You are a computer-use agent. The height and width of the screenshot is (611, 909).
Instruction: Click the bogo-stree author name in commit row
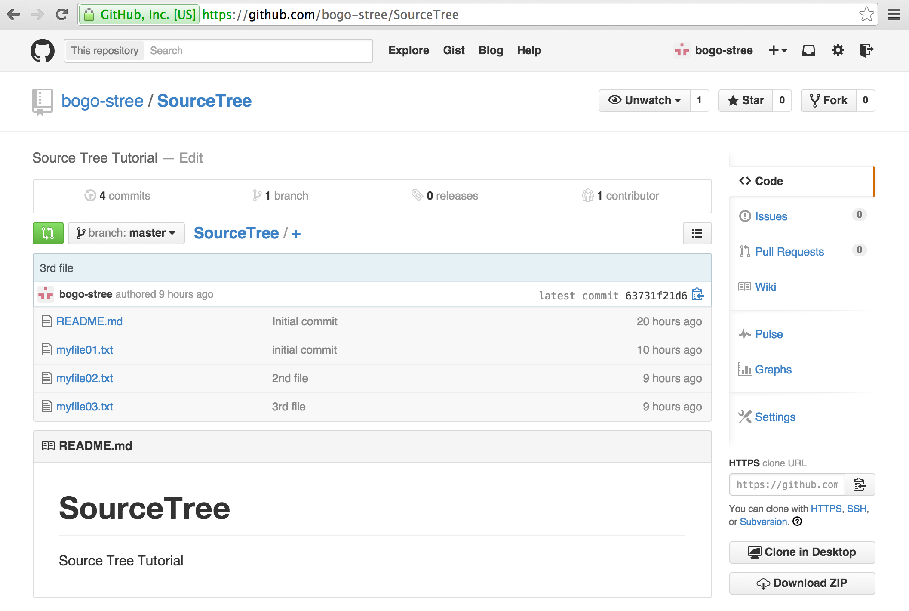pyautogui.click(x=86, y=294)
